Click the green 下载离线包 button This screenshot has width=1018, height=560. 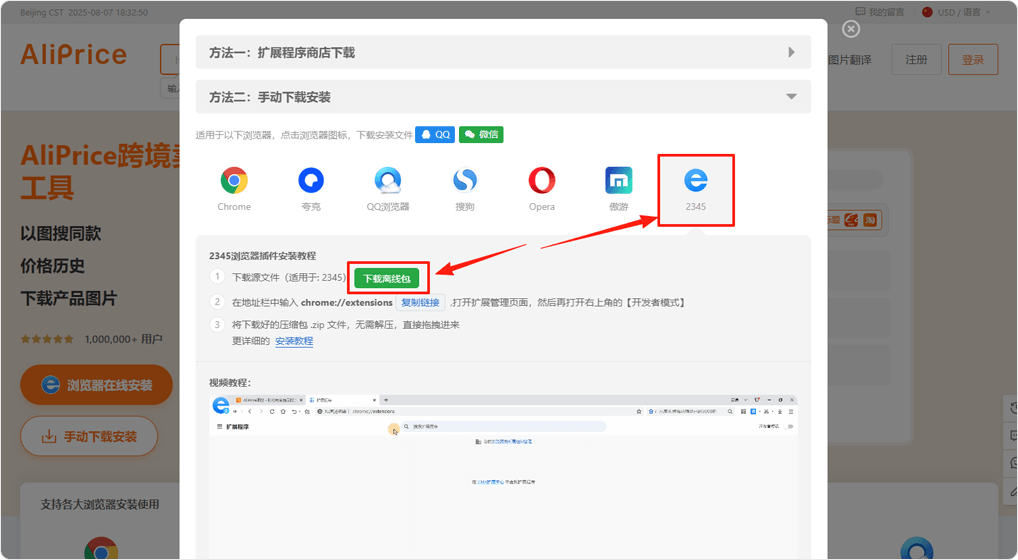pos(386,278)
